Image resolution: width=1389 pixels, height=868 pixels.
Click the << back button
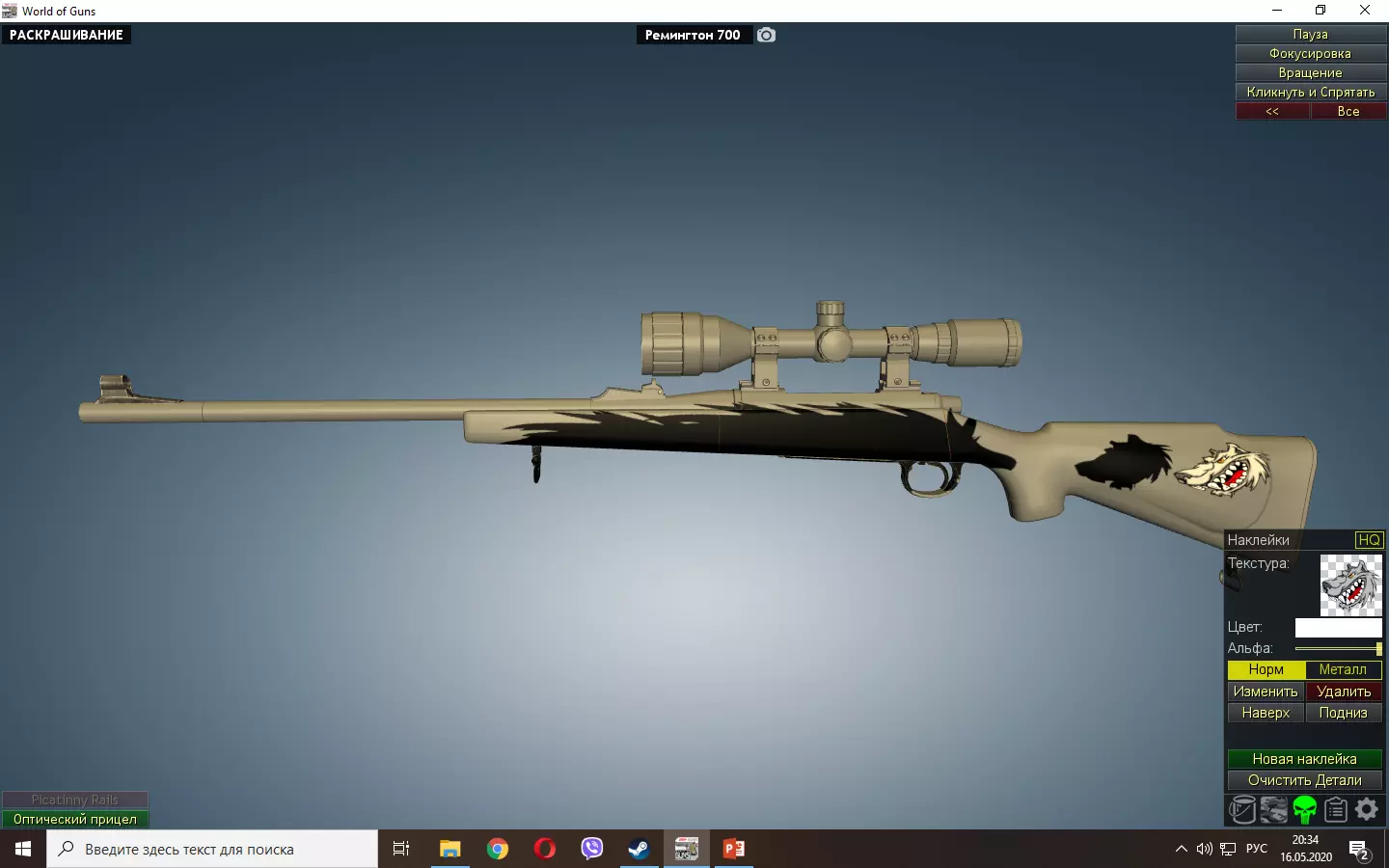pyautogui.click(x=1272, y=111)
